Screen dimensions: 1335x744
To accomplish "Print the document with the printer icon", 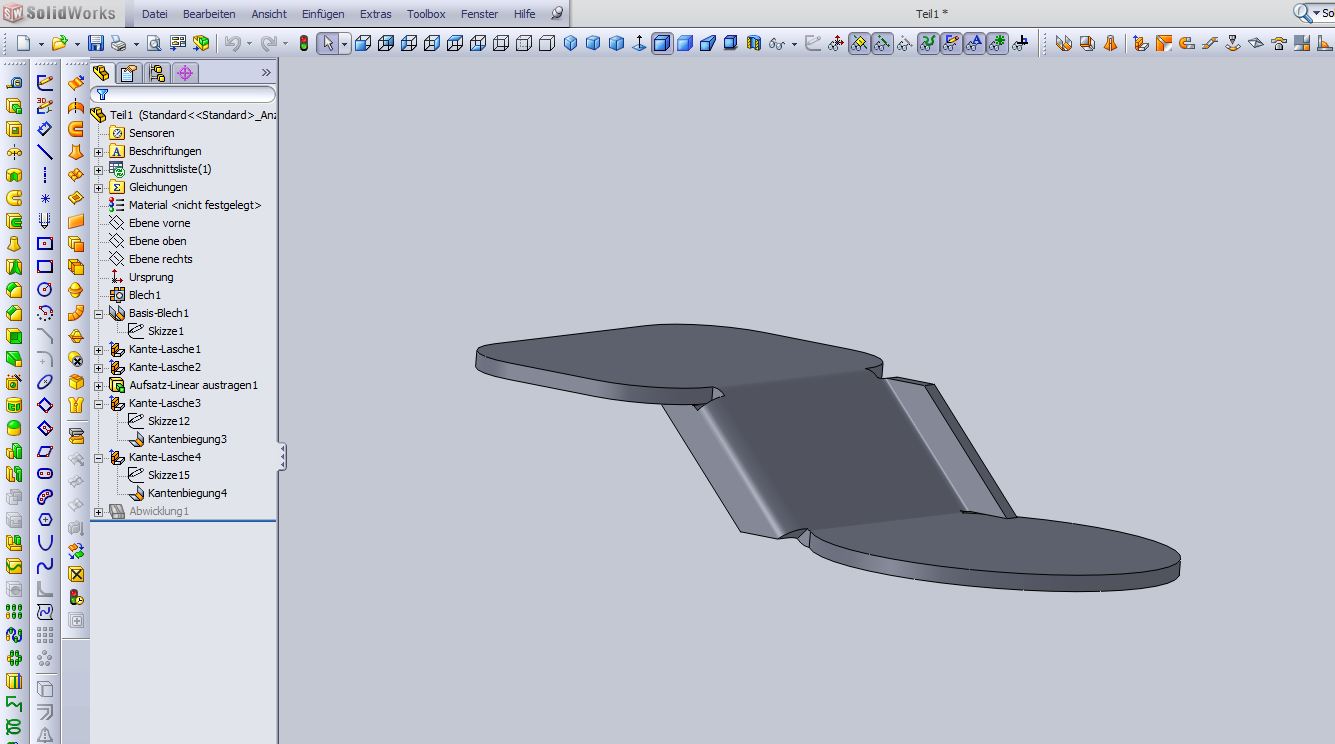I will (x=118, y=44).
